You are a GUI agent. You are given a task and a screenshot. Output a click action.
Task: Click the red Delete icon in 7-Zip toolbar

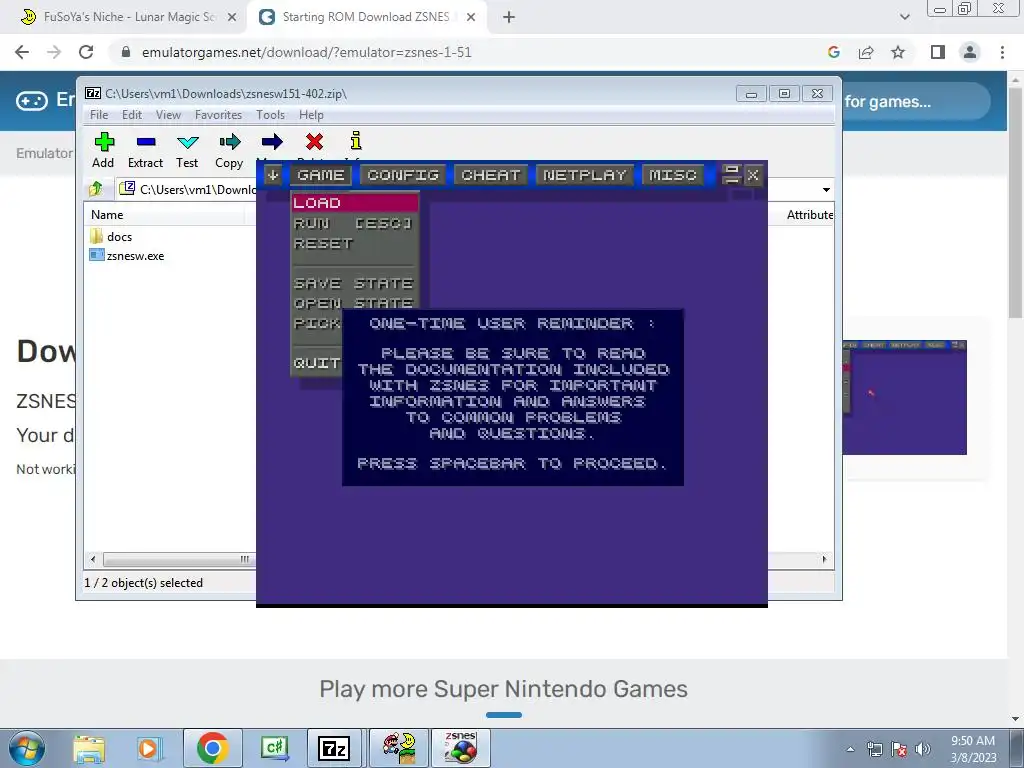314,142
